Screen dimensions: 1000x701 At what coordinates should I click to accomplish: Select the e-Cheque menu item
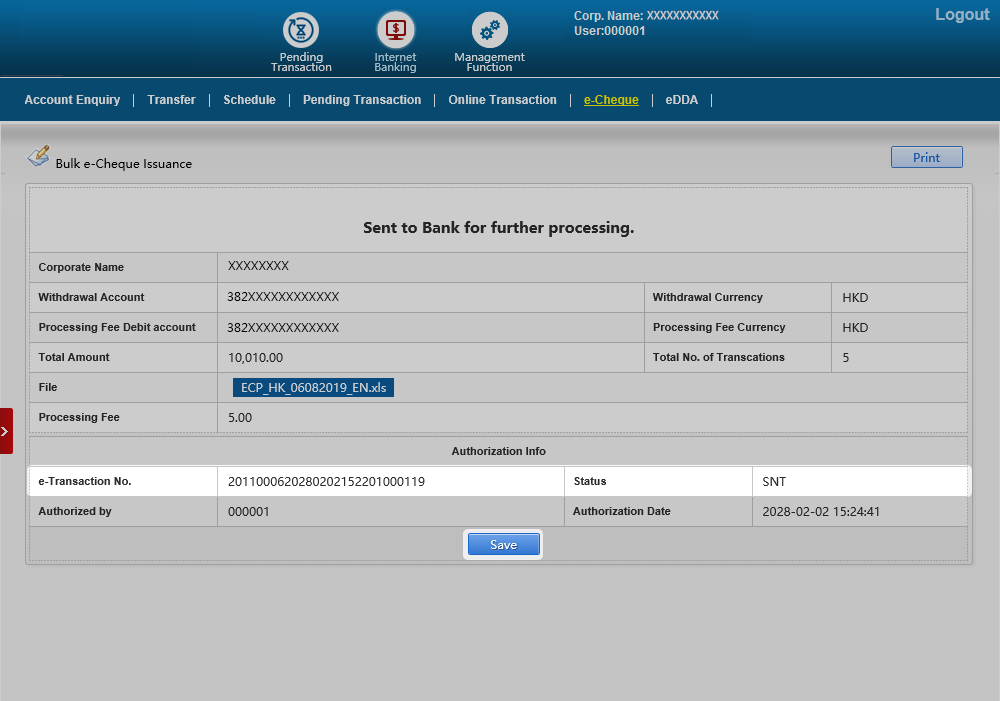[x=611, y=100]
